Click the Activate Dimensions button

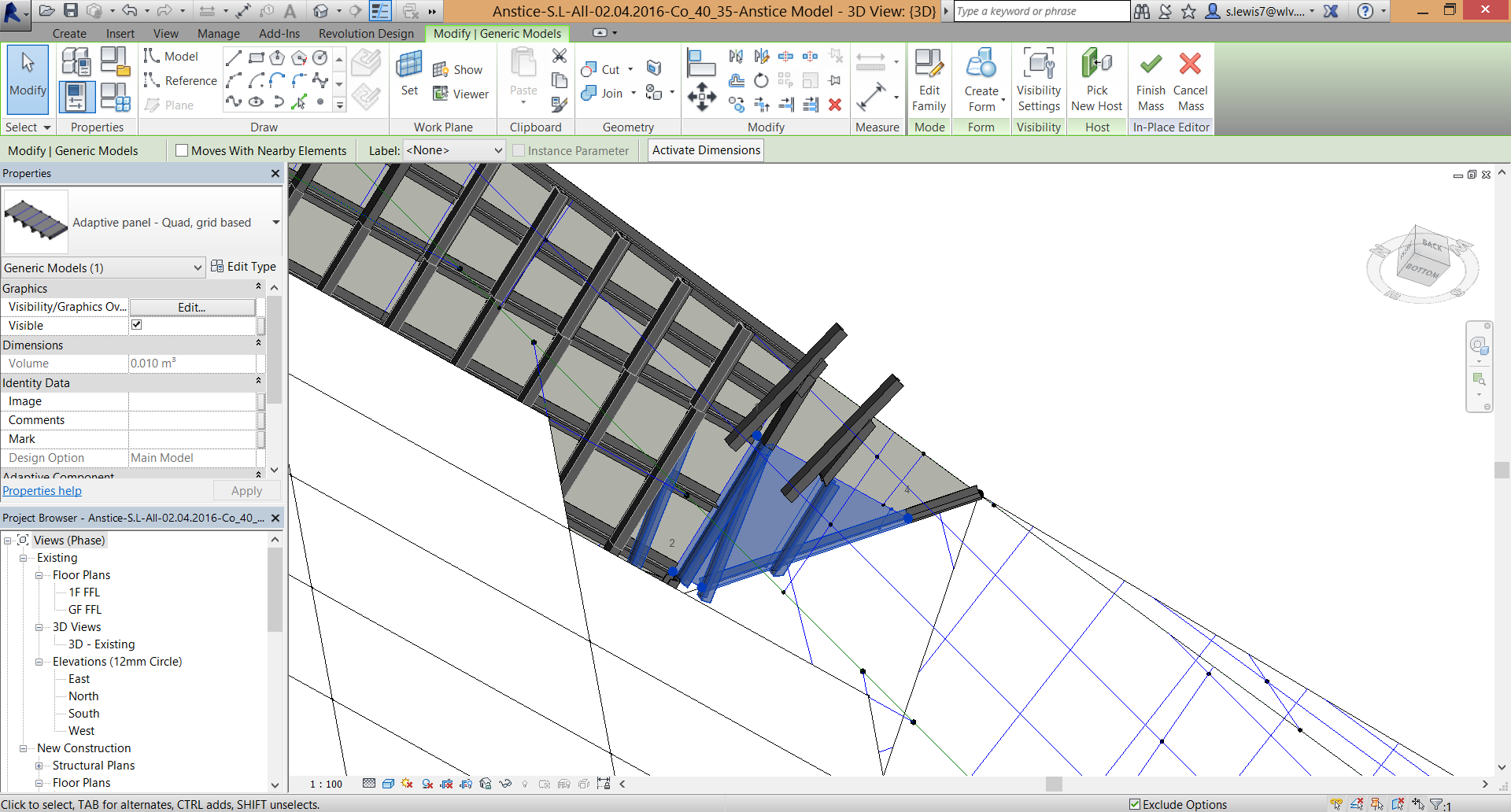point(706,150)
